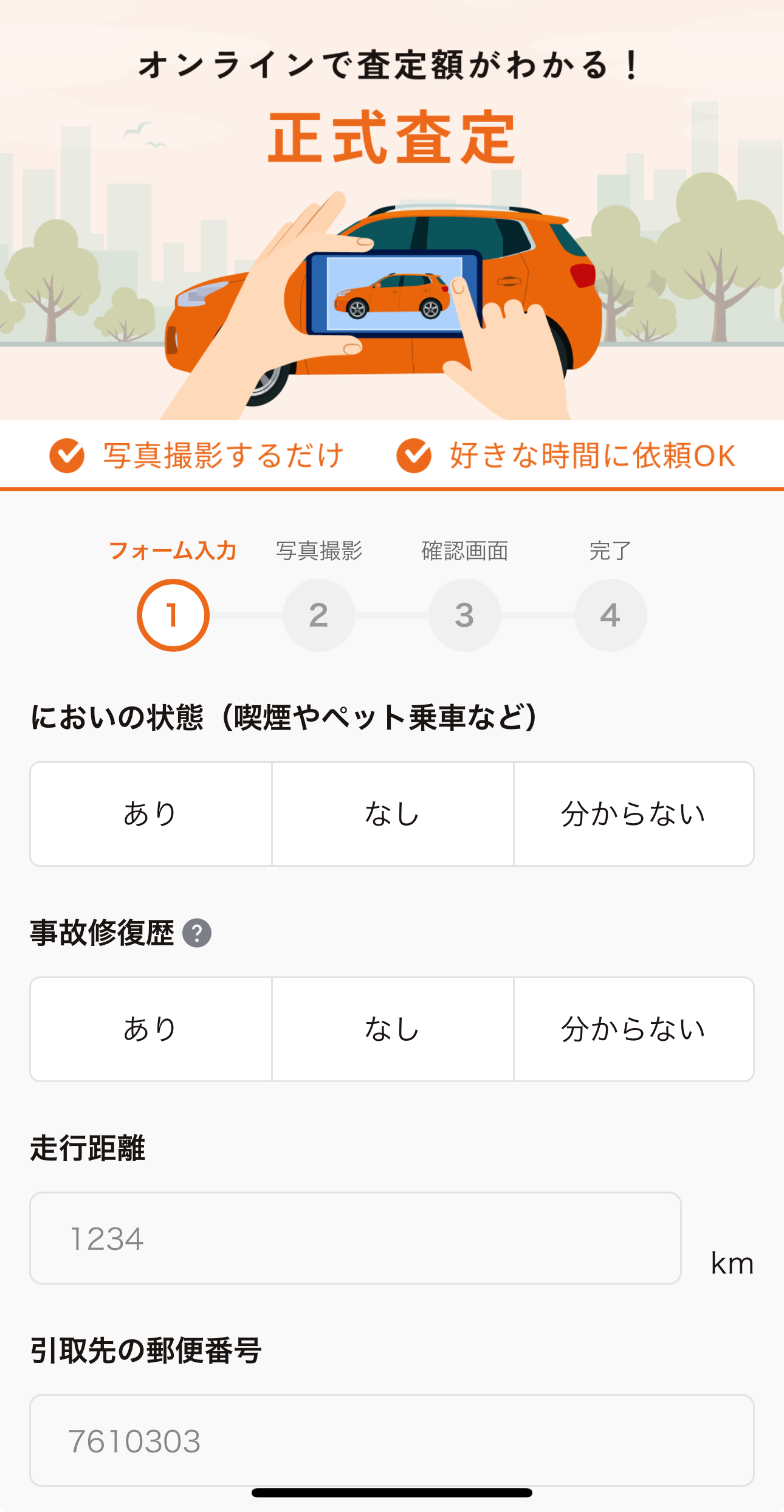Select あり for 事故修復歴
Viewport: 784px width, 1512px height.
point(151,1029)
